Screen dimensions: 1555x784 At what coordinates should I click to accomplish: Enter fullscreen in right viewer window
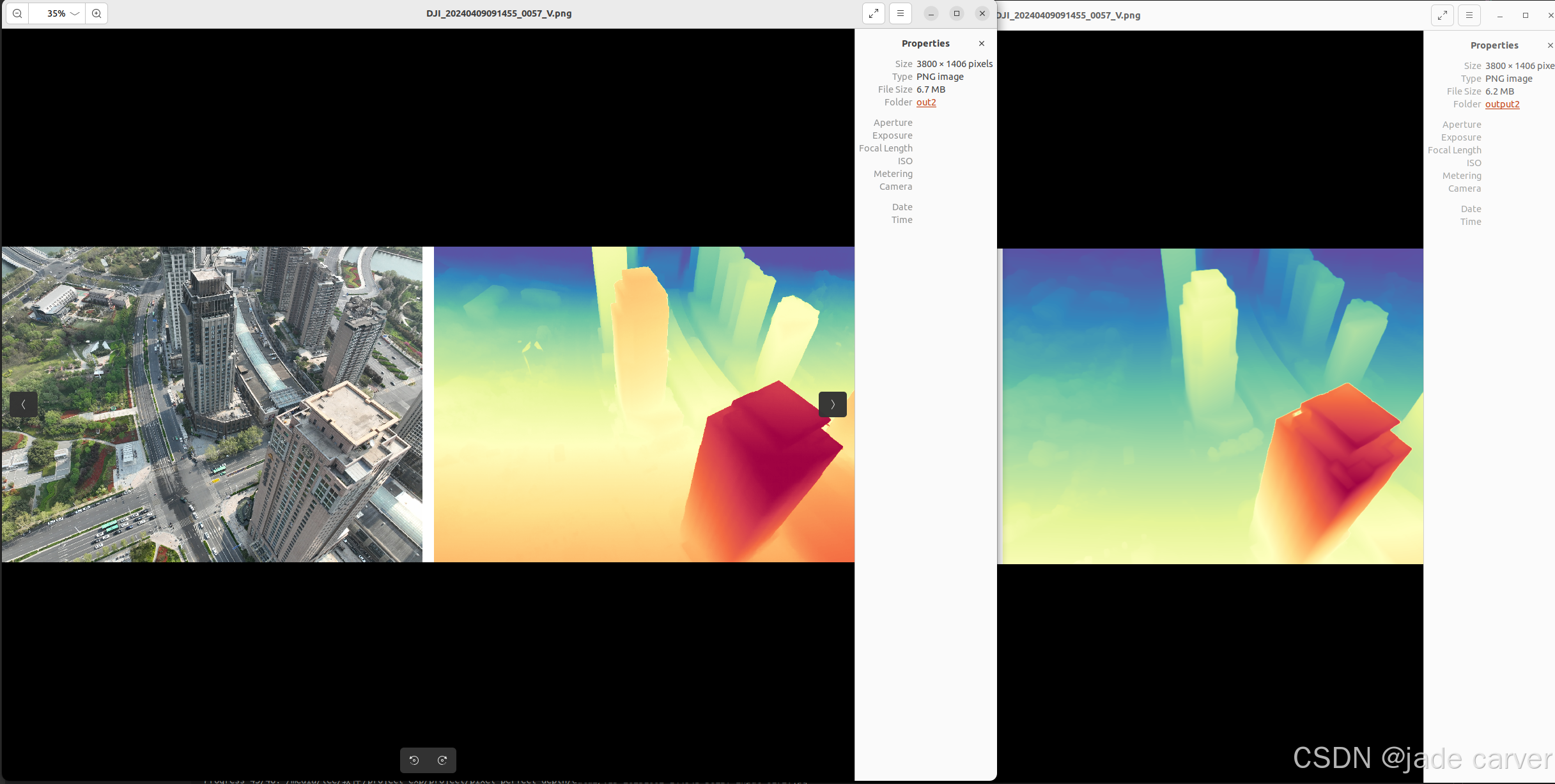1443,15
